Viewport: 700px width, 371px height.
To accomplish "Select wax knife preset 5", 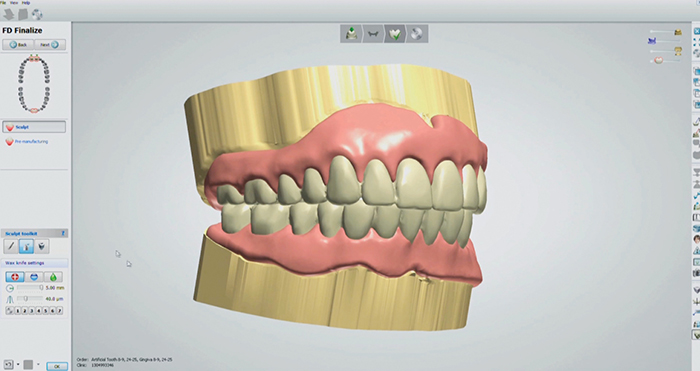I will [x=46, y=310].
